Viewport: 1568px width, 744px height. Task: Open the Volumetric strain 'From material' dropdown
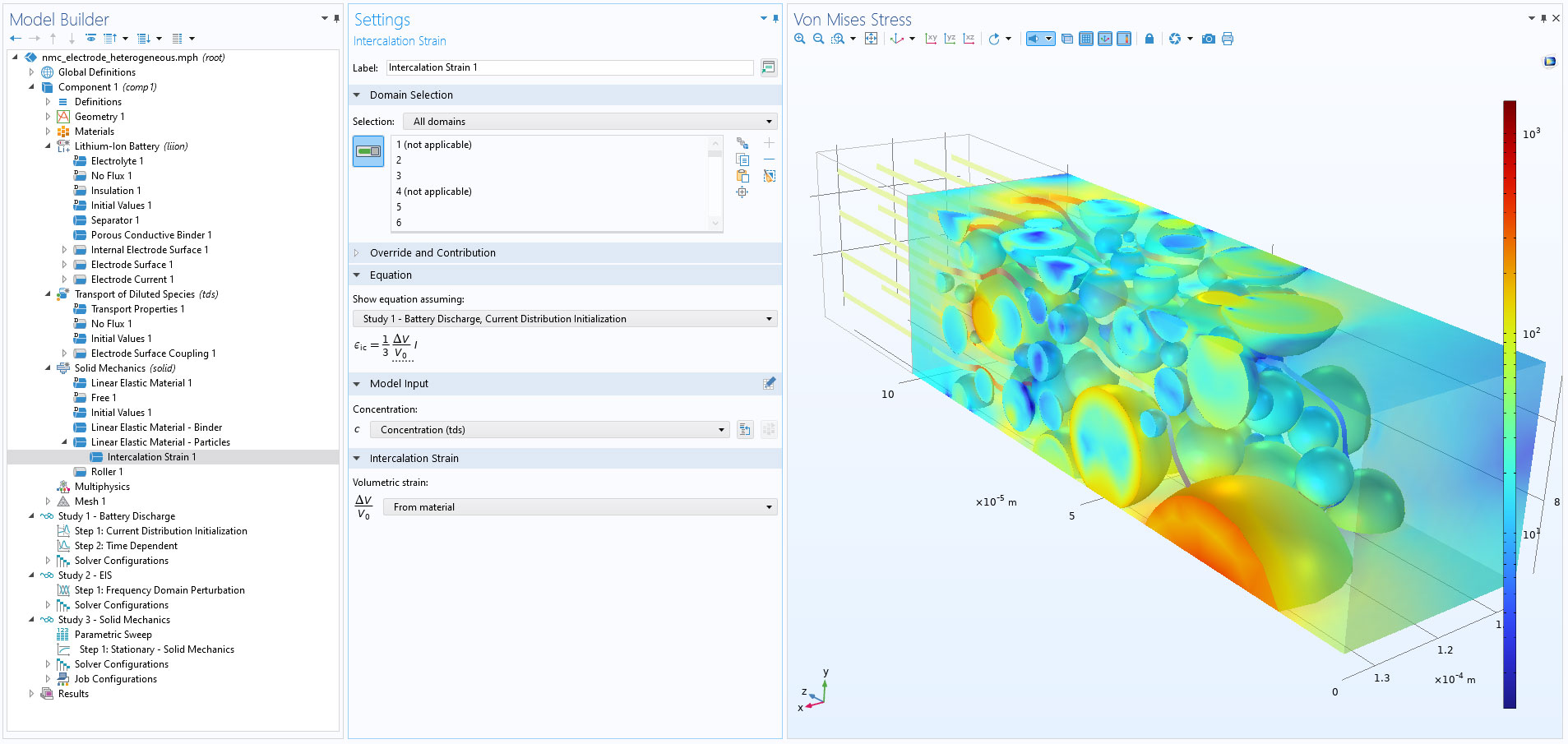[580, 507]
